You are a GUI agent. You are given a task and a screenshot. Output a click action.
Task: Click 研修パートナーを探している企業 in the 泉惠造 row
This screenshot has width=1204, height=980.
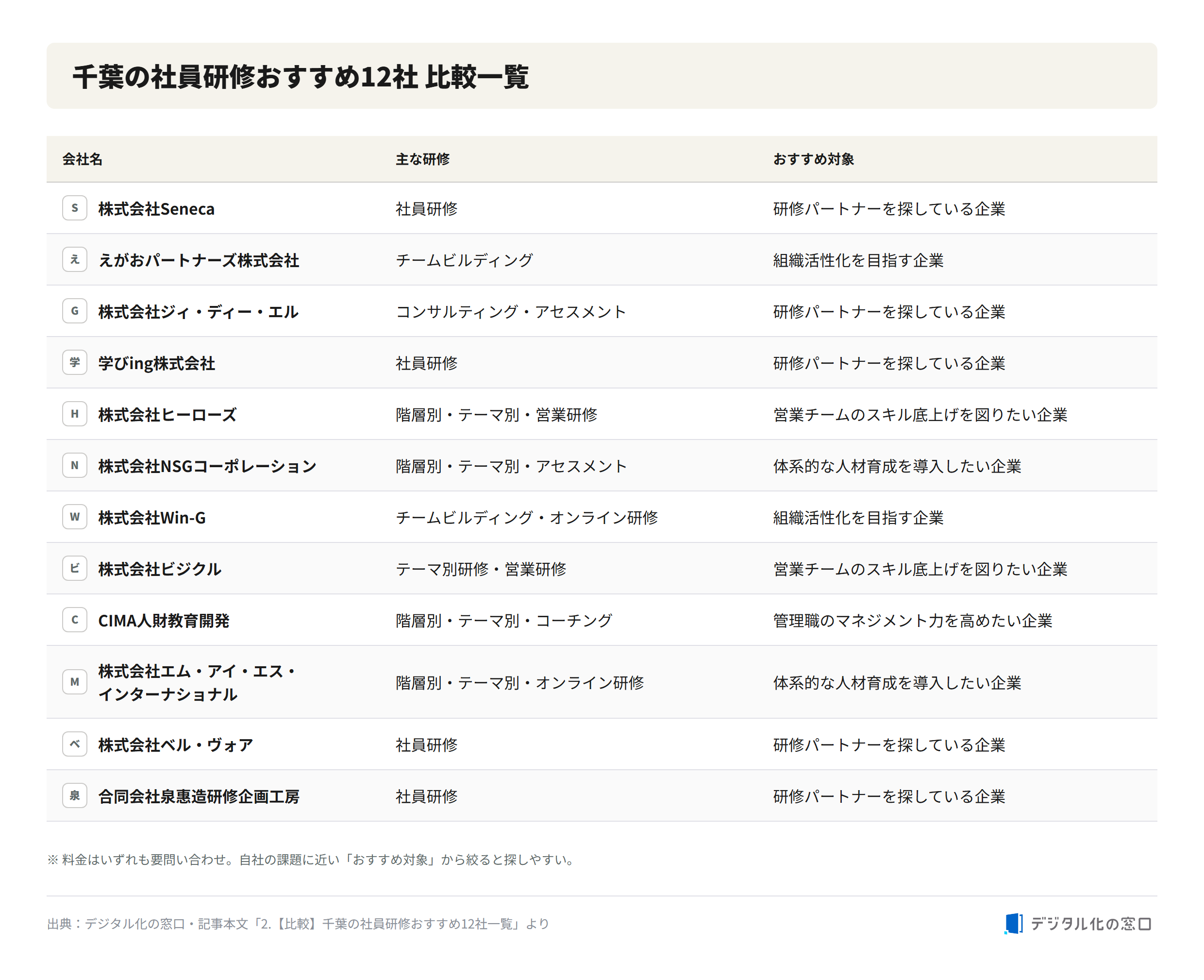(889, 796)
